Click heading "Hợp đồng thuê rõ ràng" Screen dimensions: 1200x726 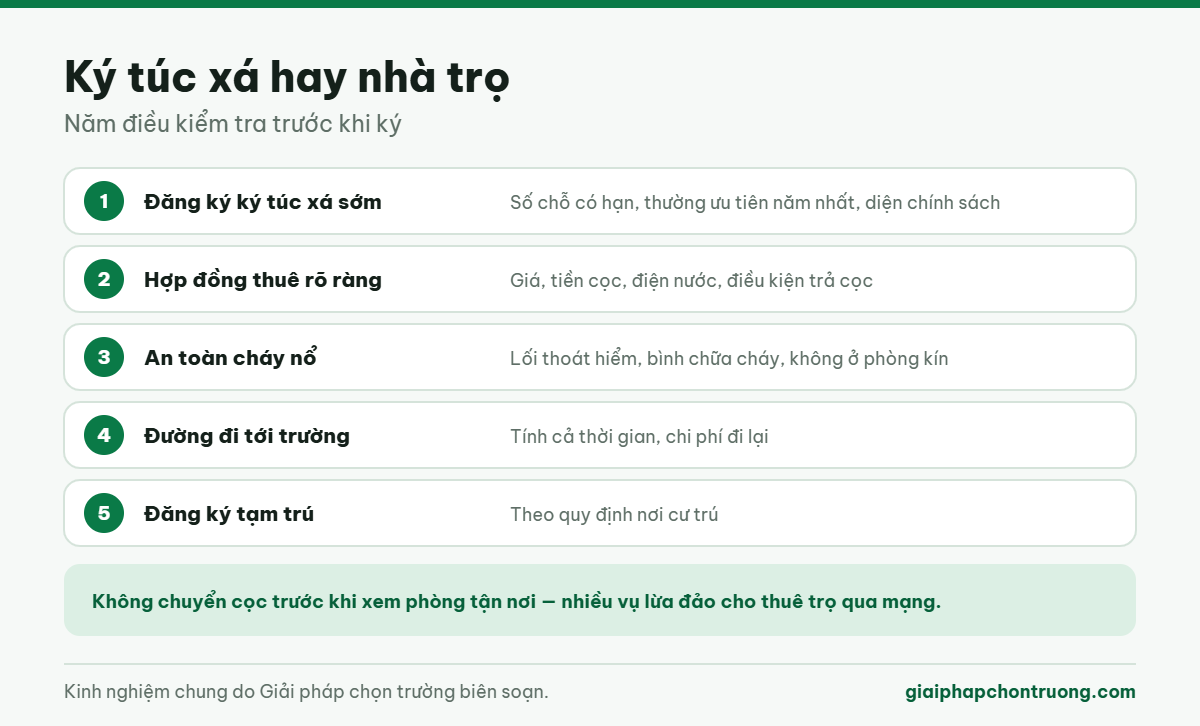[263, 280]
